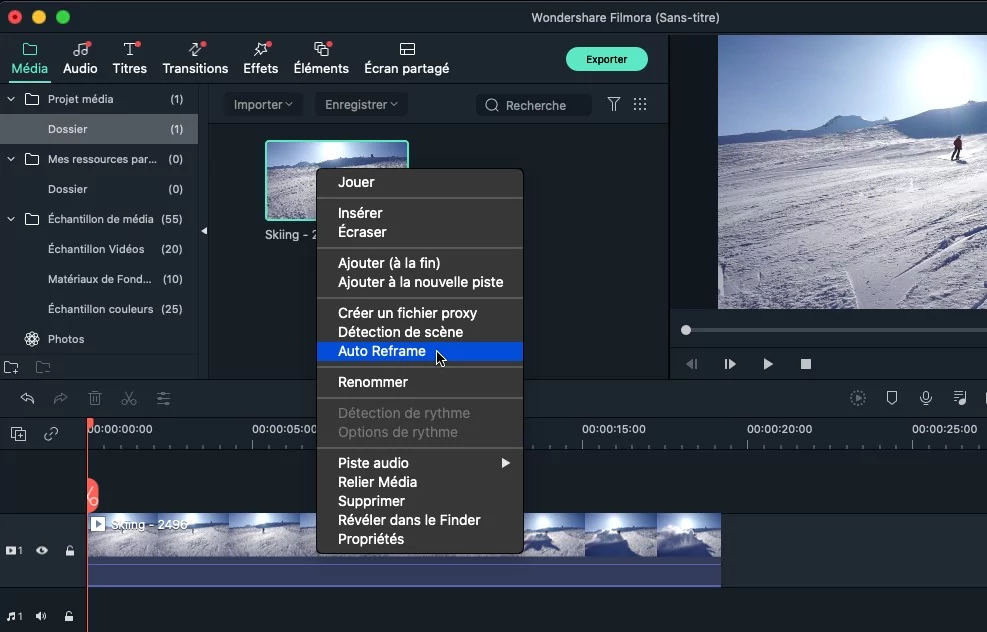The height and width of the screenshot is (632, 987).
Task: Click the play slowly/next frame button
Action: 730,364
